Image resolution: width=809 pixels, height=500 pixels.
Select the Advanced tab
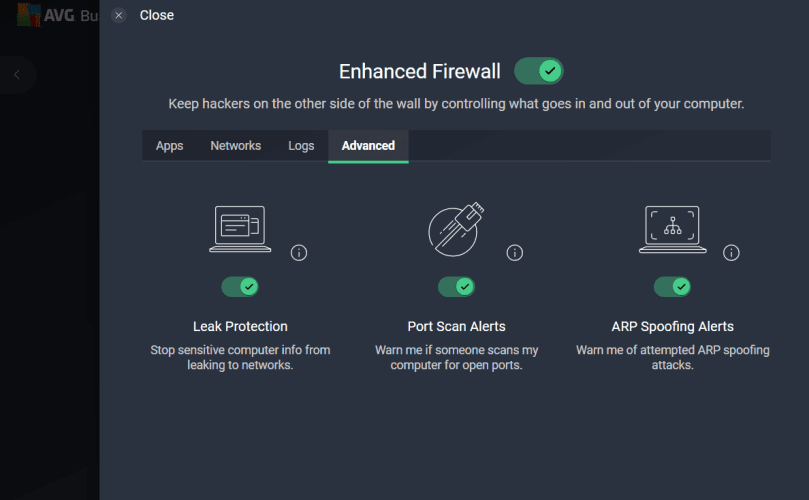click(x=368, y=146)
